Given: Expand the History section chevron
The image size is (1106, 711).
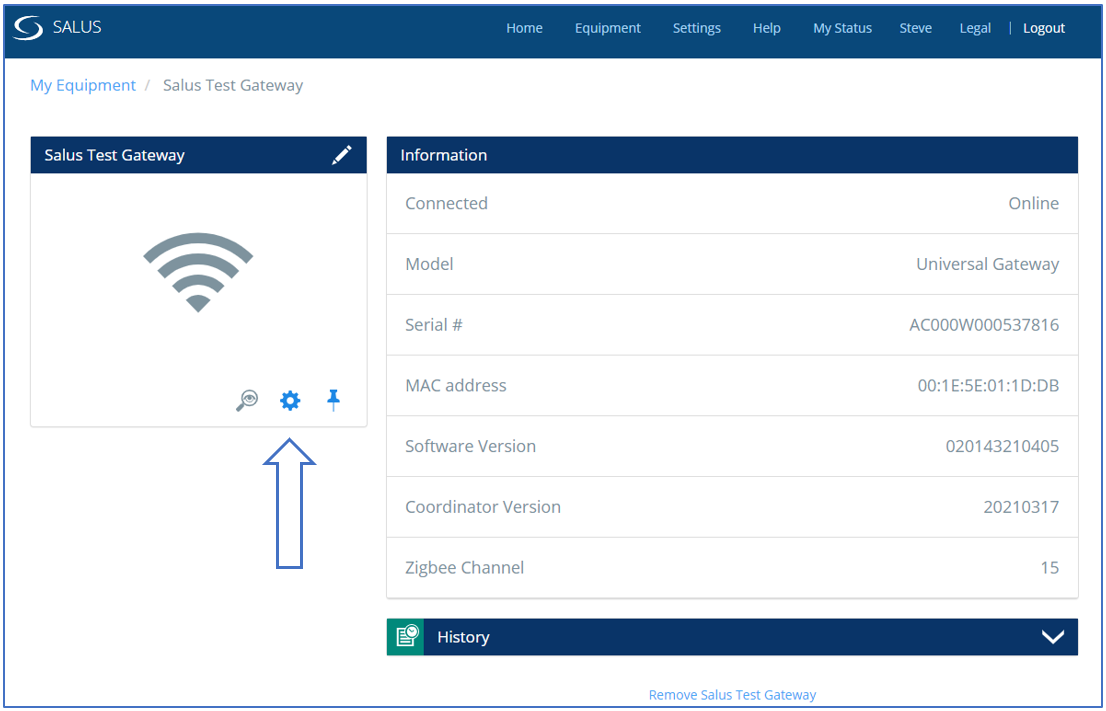Looking at the screenshot, I should [x=1053, y=638].
